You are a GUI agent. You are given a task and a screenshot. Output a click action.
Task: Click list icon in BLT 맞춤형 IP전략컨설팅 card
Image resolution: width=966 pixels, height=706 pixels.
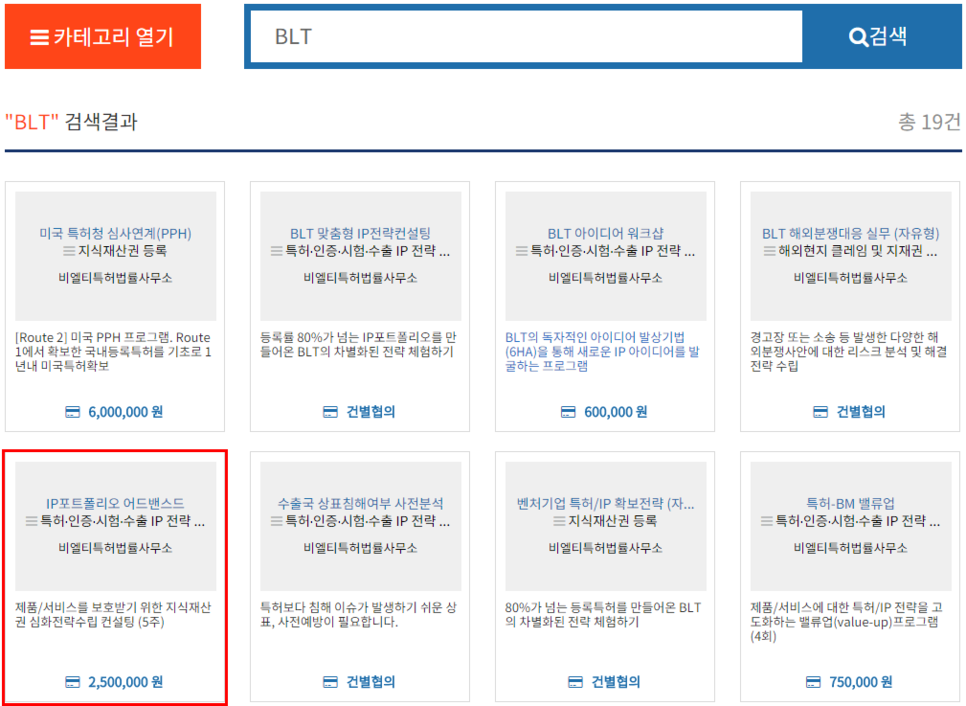276,251
